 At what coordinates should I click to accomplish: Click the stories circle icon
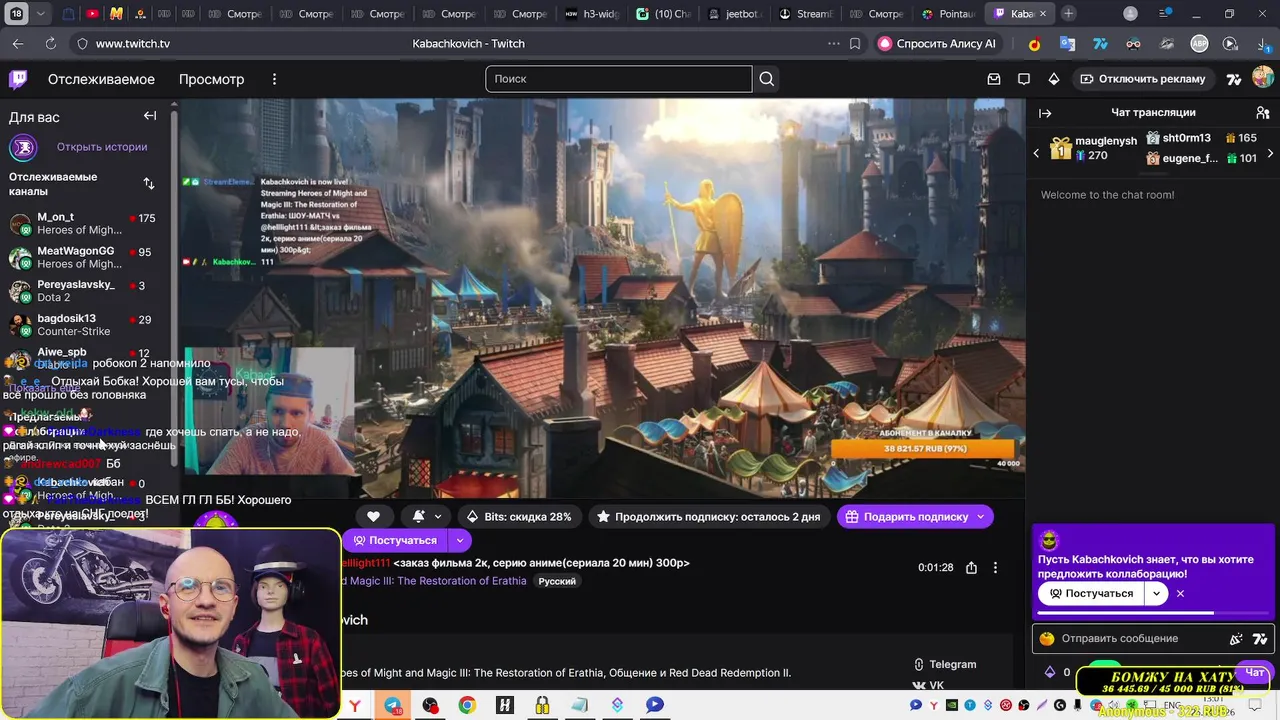tap(23, 147)
